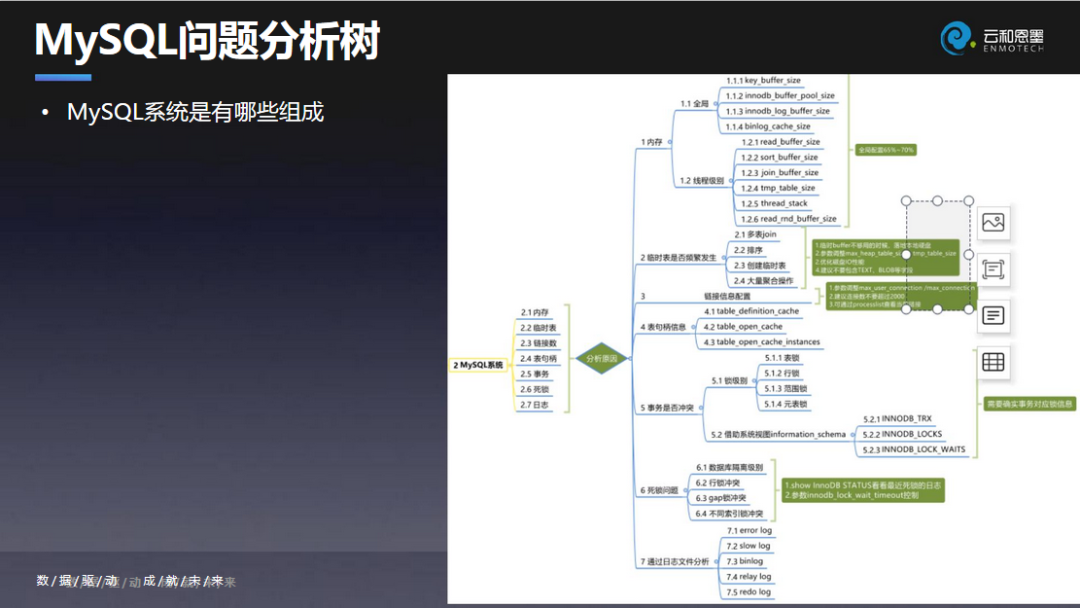Click the ENMOTECH swirl logo
This screenshot has height=608, width=1080.
coord(957,38)
